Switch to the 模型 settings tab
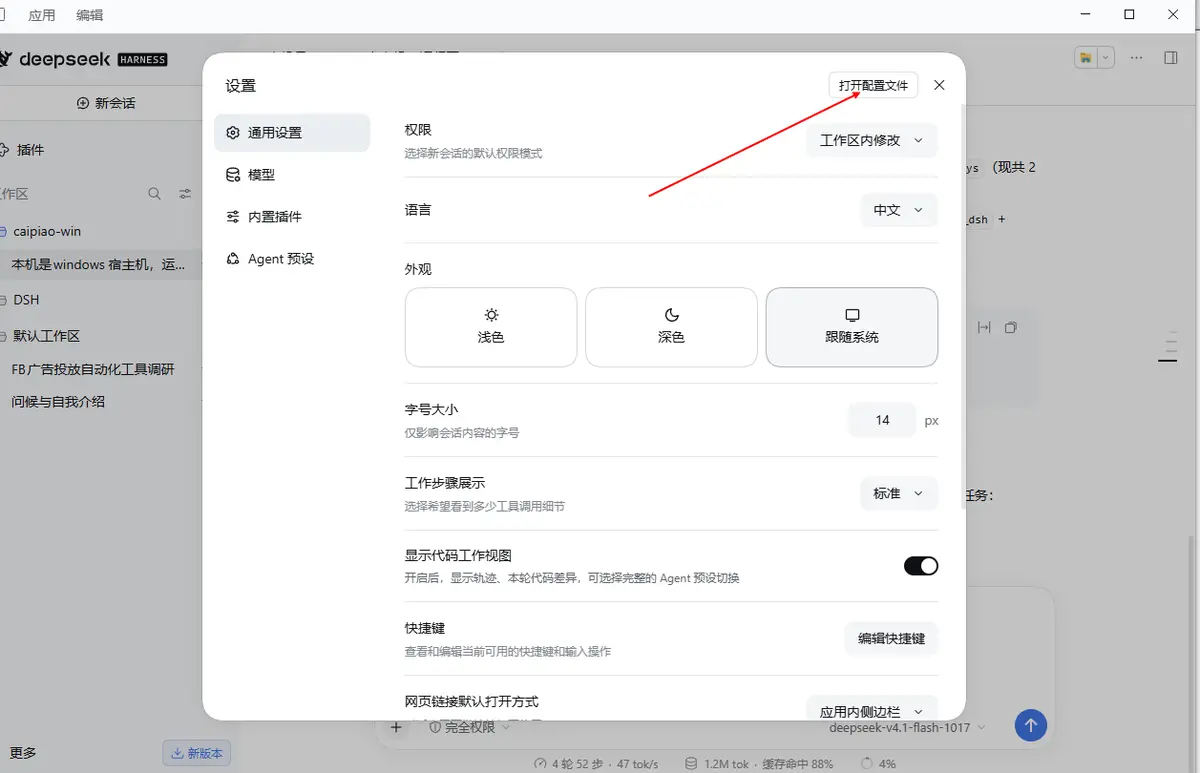Image resolution: width=1200 pixels, height=773 pixels. pyautogui.click(x=292, y=174)
